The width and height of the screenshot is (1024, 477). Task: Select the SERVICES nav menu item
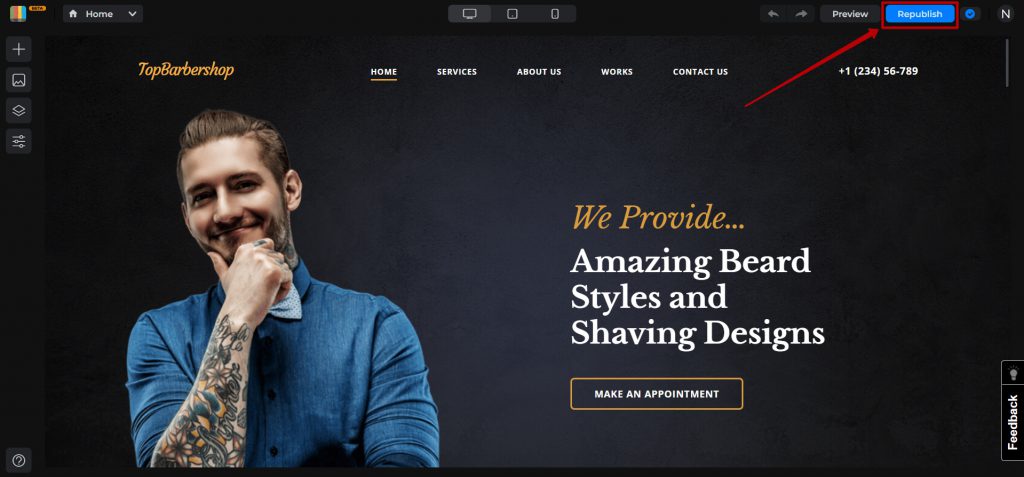456,72
